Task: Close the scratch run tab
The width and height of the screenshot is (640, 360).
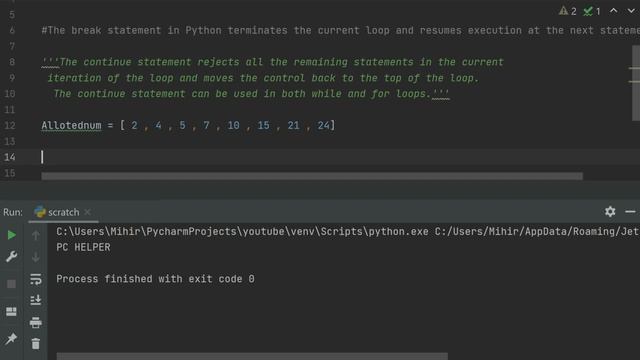Action: 87,212
